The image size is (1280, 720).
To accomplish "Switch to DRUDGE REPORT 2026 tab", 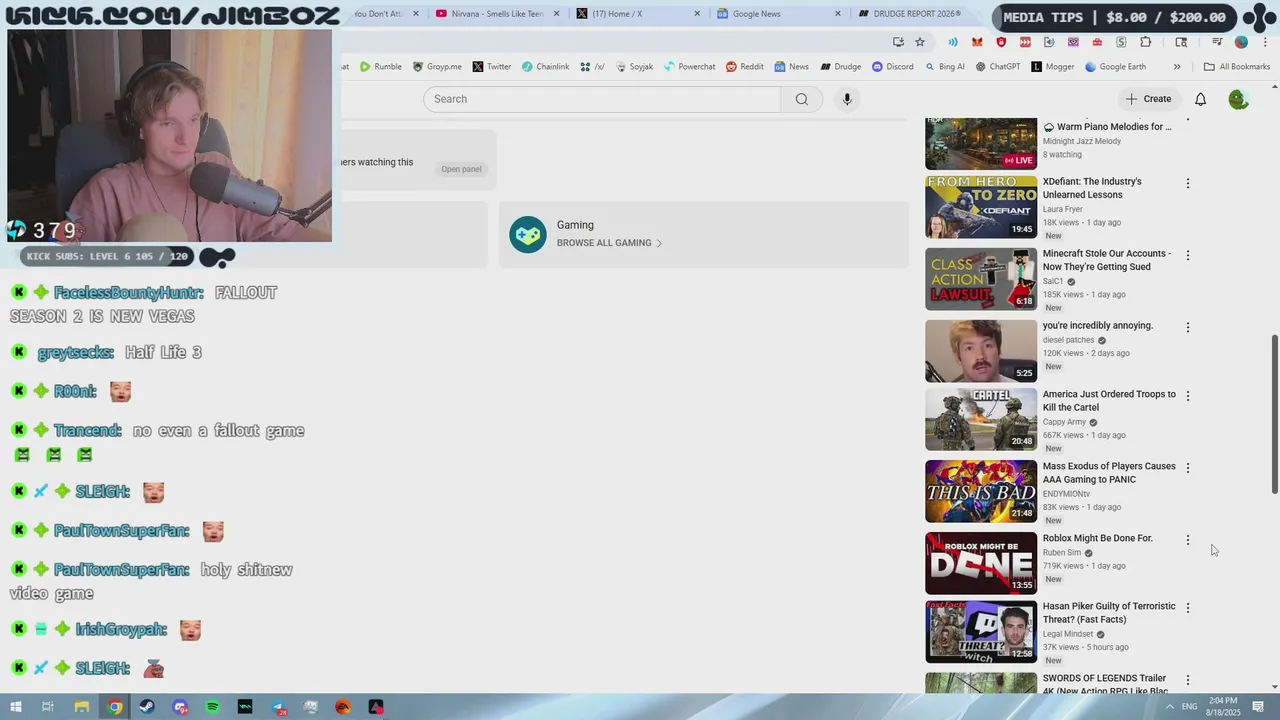I will click(x=912, y=14).
